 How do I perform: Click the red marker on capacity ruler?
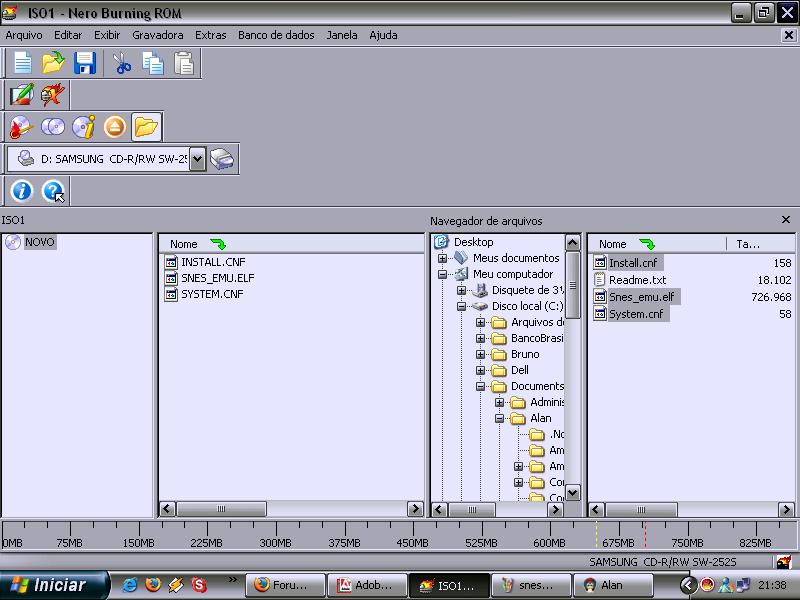645,534
